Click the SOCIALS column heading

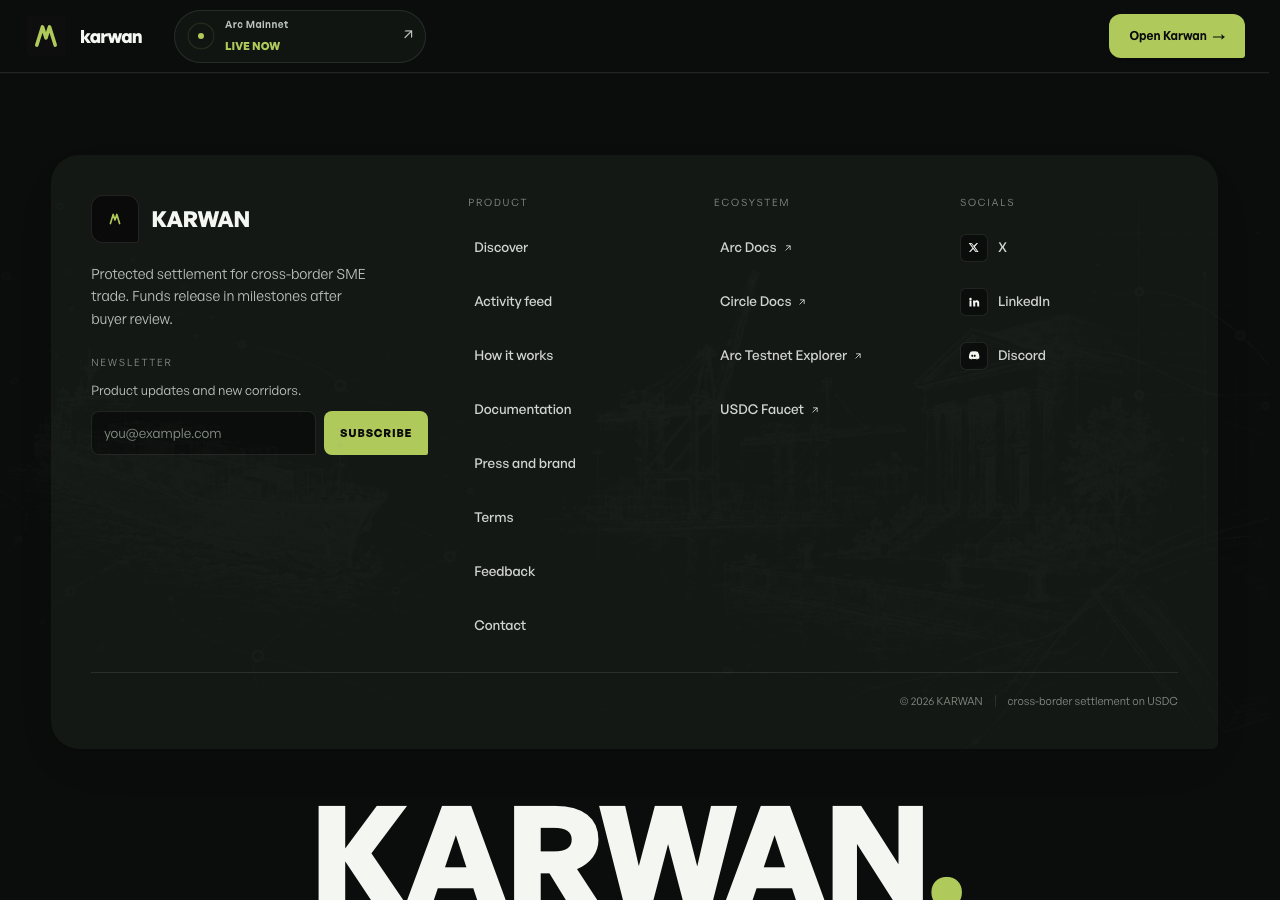(988, 203)
